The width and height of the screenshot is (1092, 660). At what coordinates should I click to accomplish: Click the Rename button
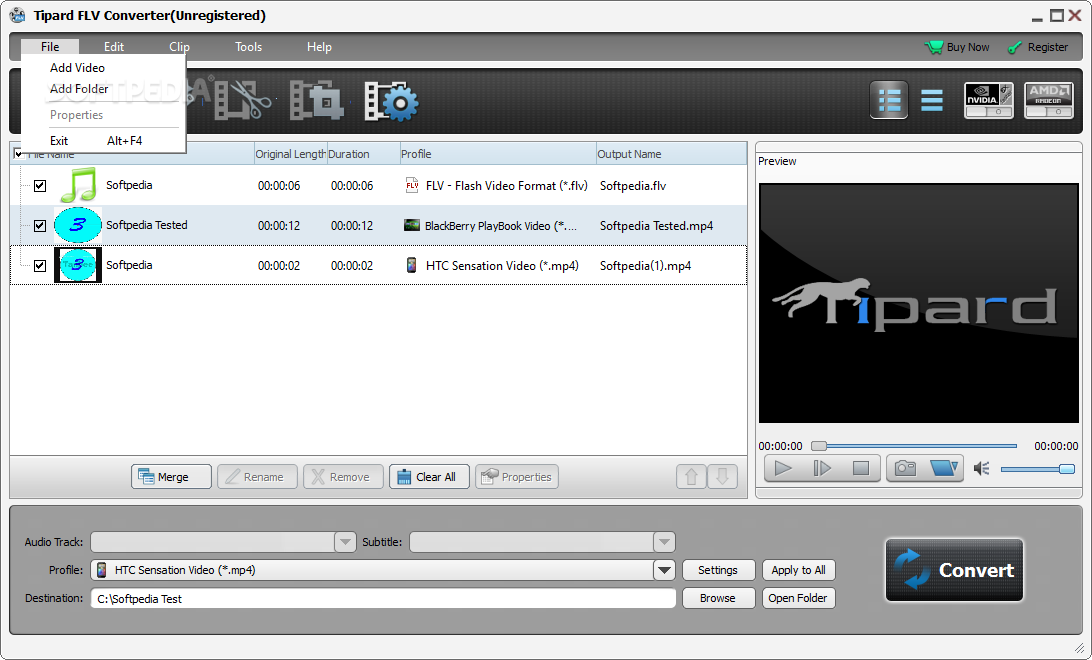[x=257, y=477]
